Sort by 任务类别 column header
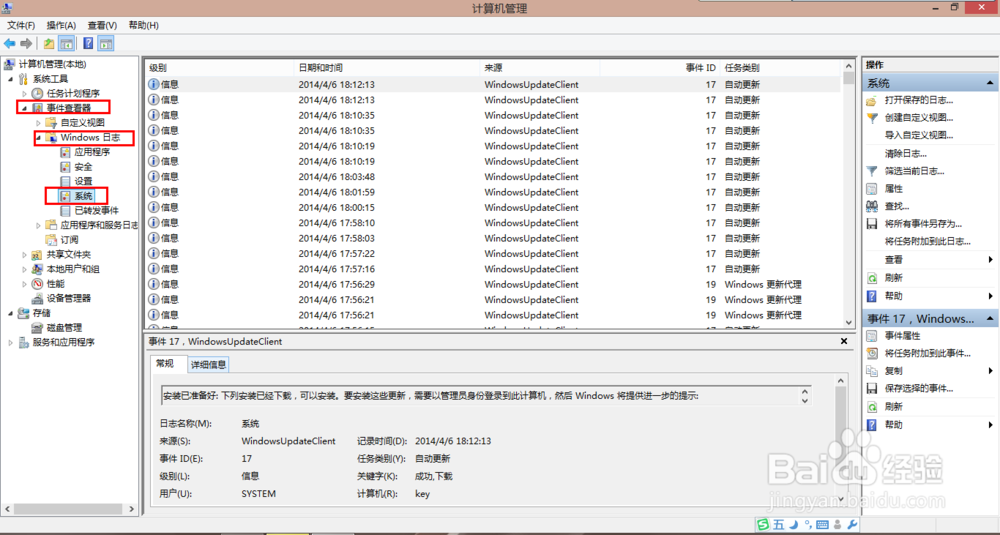1000x535 pixels. [x=781, y=68]
